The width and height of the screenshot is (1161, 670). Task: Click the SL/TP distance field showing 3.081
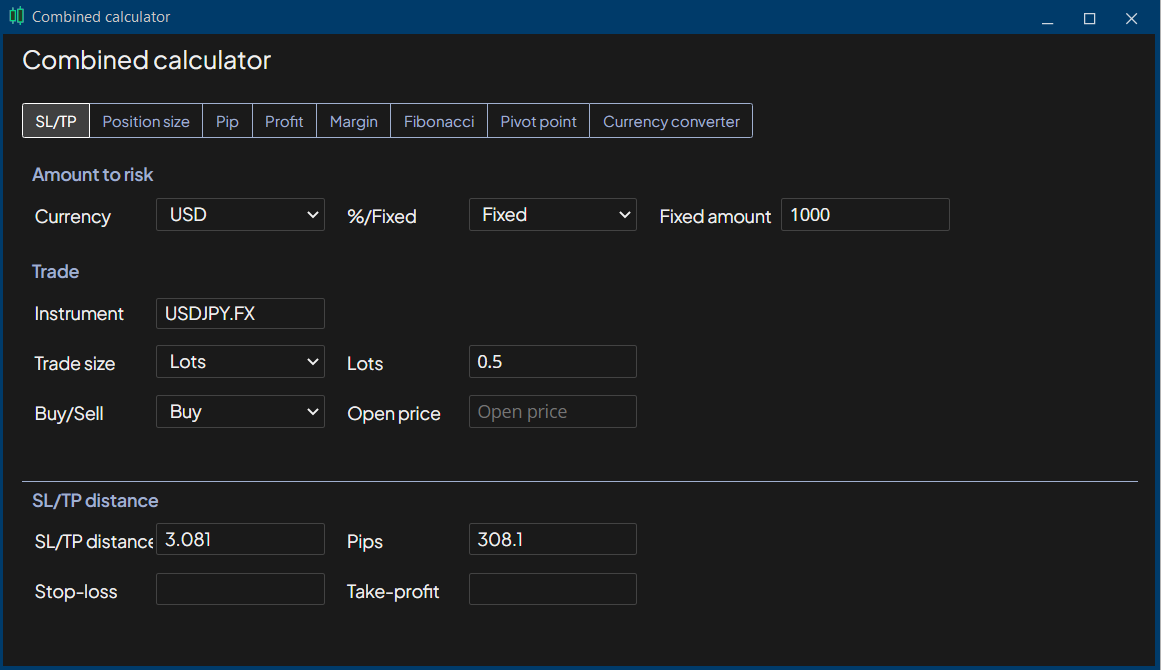point(240,538)
